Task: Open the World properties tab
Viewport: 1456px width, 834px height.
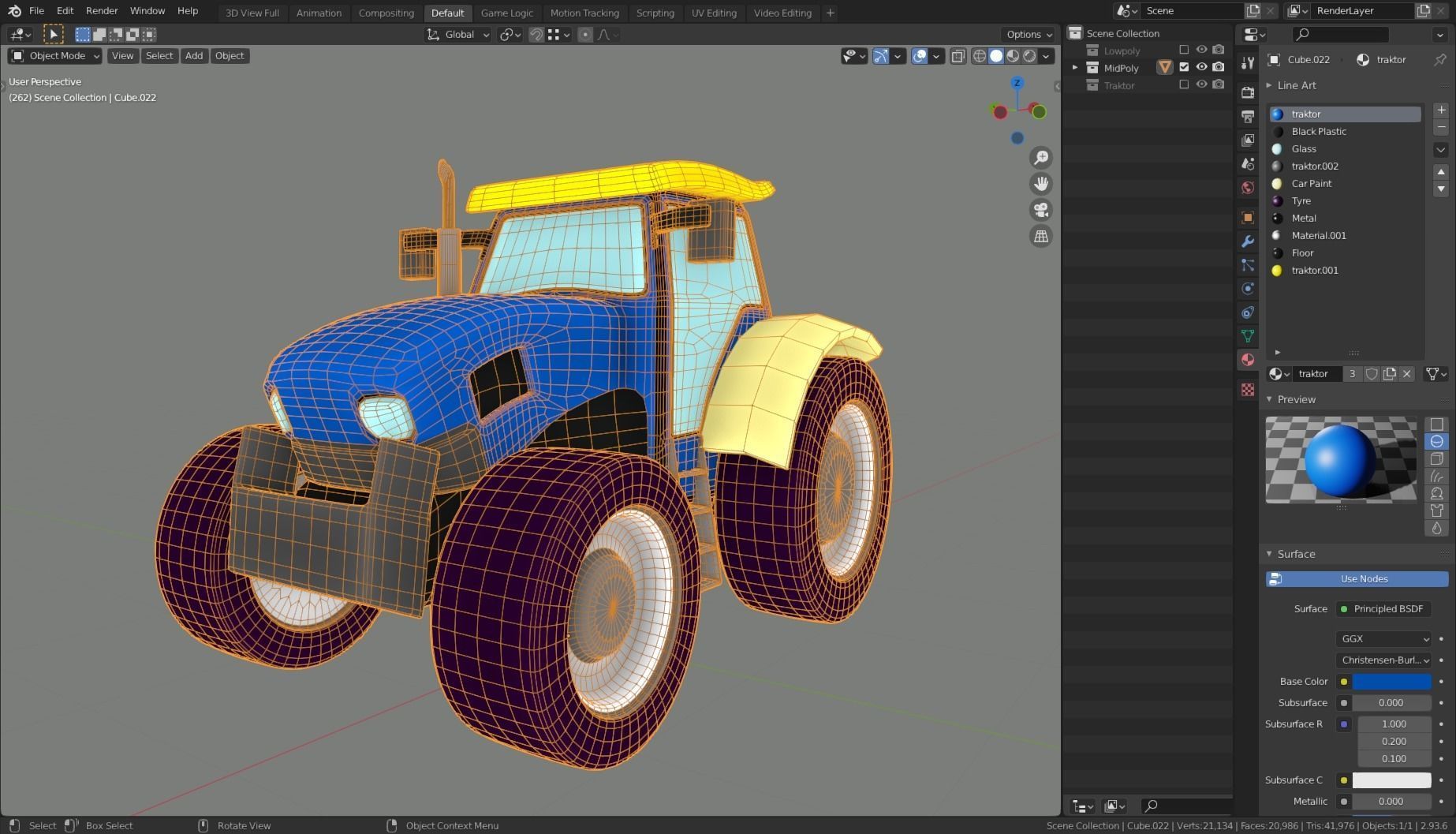Action: [1248, 187]
